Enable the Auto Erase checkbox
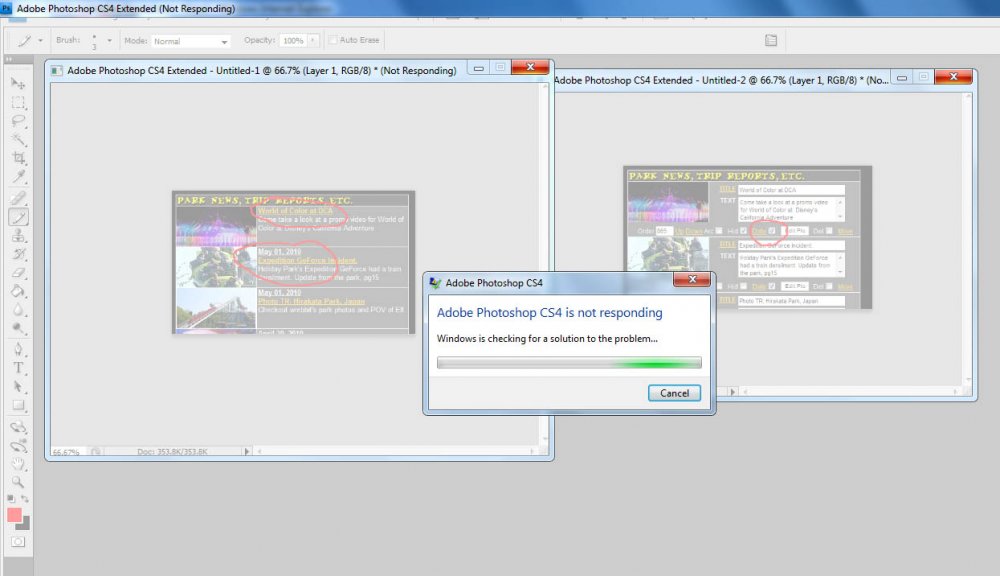Image resolution: width=1000 pixels, height=576 pixels. [x=335, y=40]
